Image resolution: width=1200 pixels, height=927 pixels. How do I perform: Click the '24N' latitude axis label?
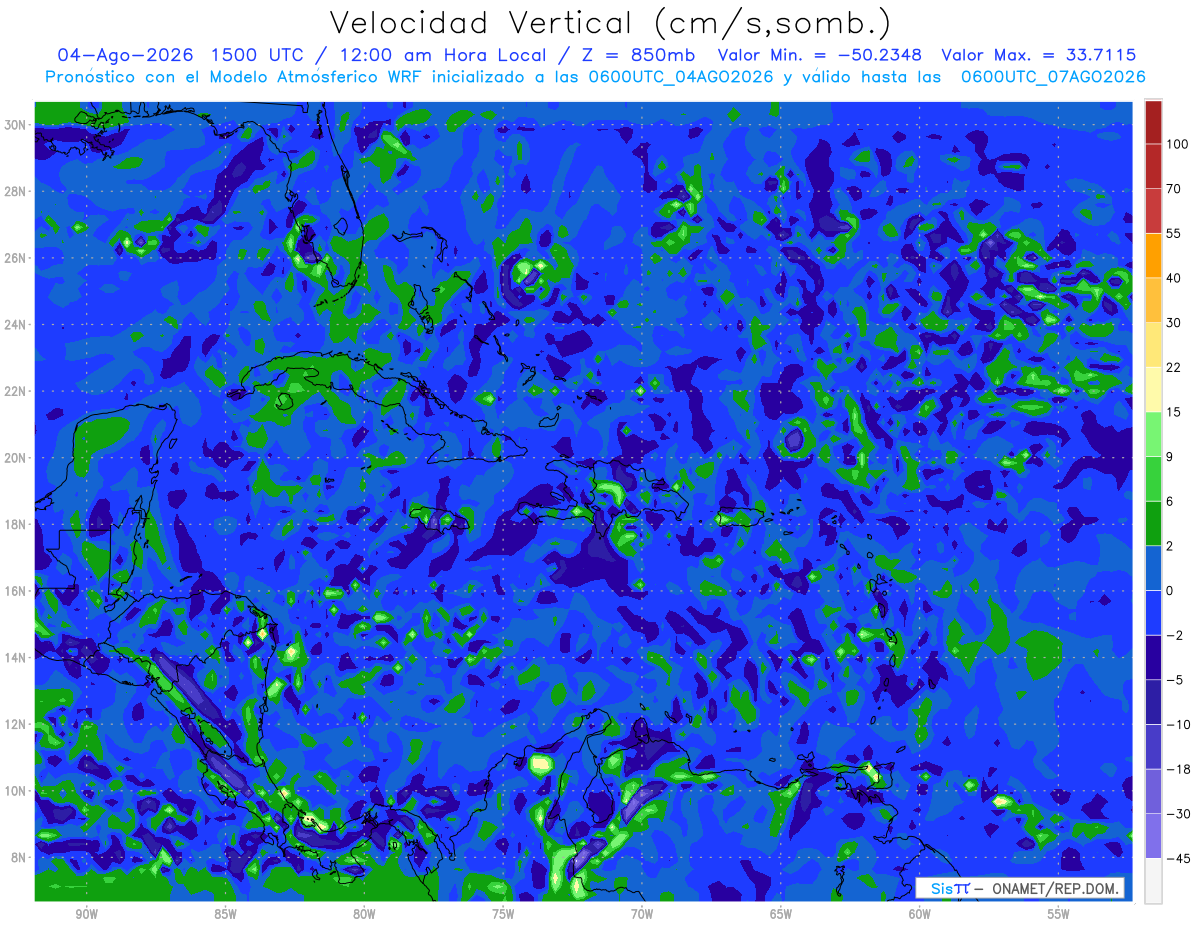16,324
